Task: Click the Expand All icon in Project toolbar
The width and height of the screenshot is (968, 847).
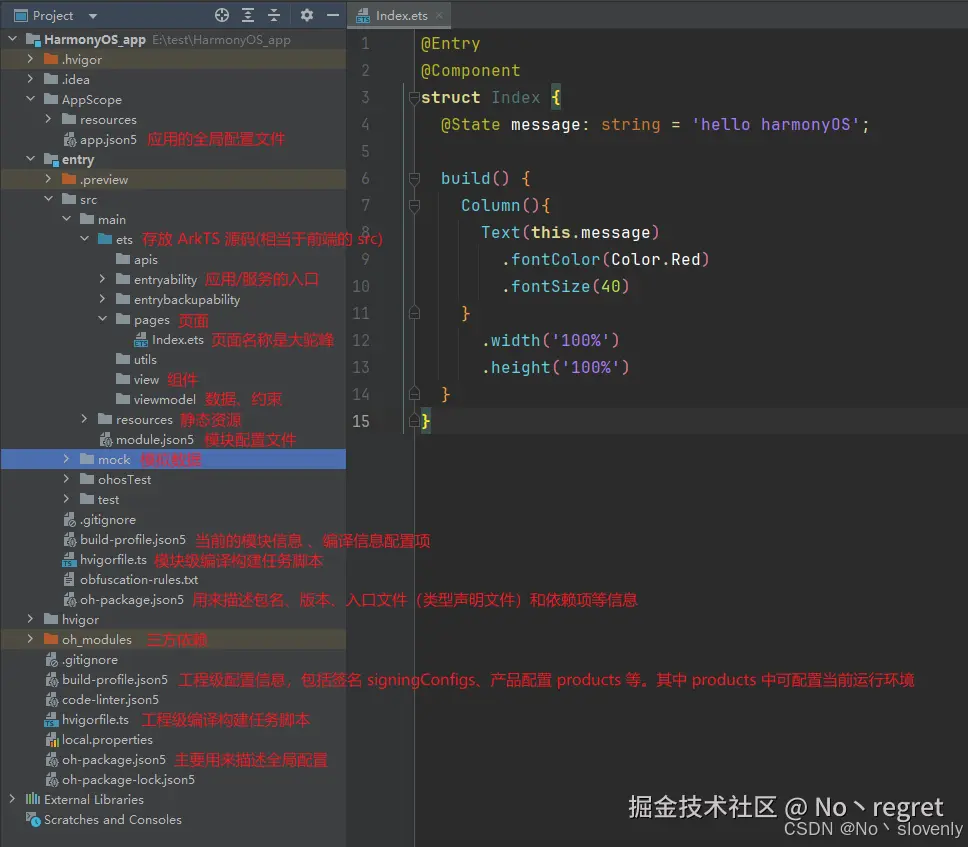Action: tap(248, 15)
